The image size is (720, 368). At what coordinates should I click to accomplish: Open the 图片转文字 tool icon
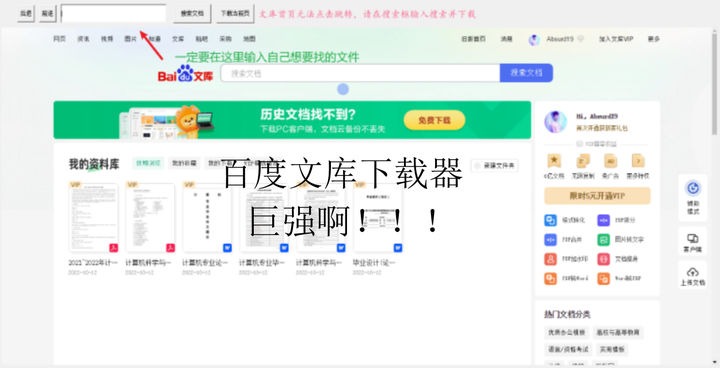coord(603,240)
